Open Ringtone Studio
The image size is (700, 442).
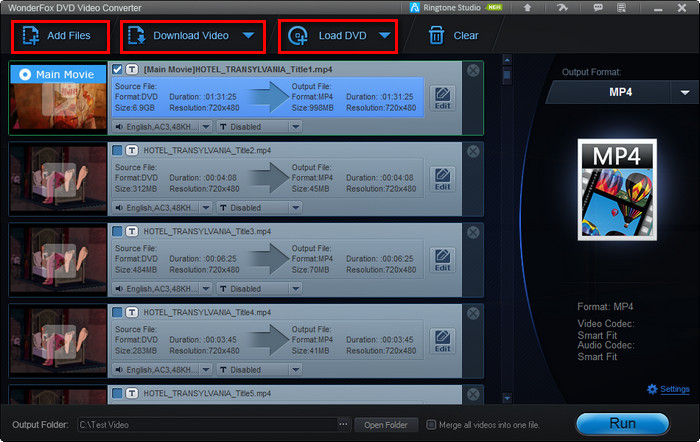[x=456, y=8]
